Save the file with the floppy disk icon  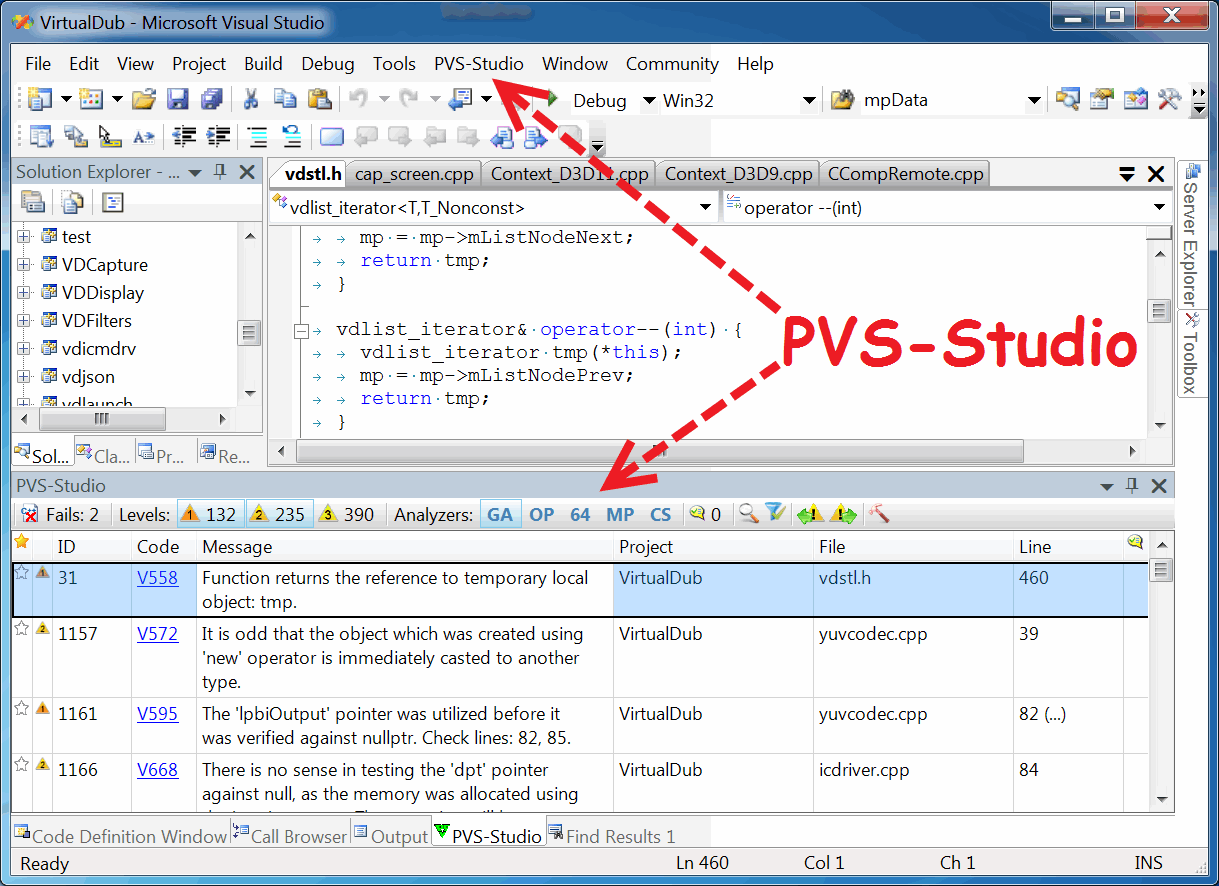coord(178,99)
